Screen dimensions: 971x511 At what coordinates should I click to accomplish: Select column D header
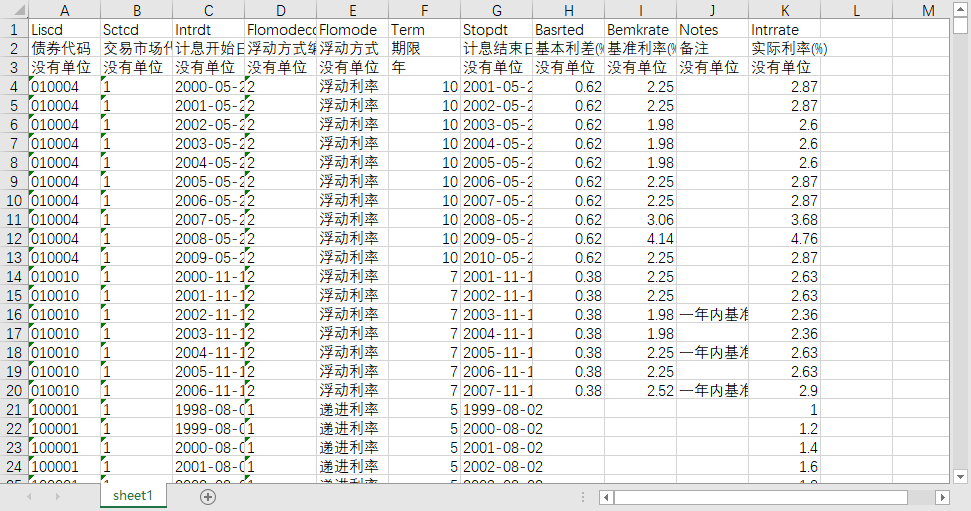281,11
